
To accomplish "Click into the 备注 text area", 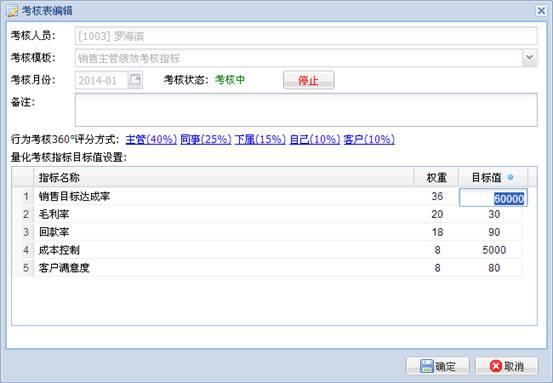I will 306,110.
